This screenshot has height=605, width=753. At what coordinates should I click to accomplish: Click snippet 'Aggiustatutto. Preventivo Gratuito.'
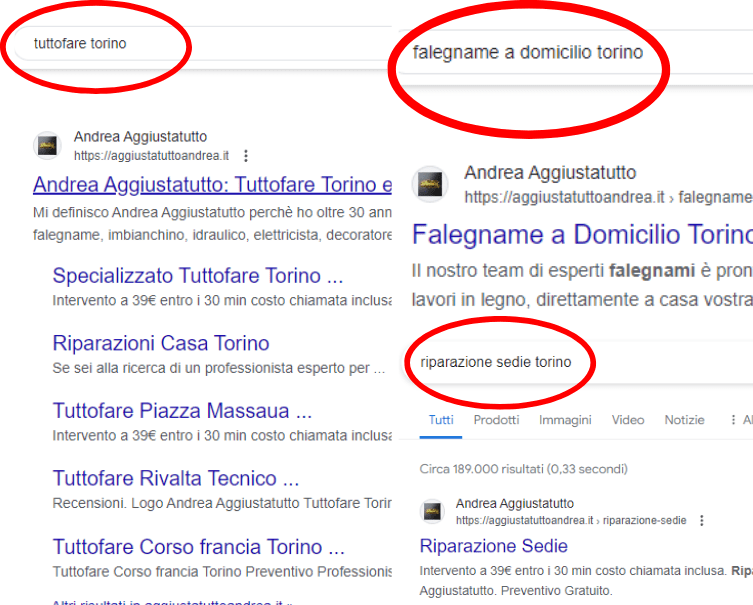(516, 591)
